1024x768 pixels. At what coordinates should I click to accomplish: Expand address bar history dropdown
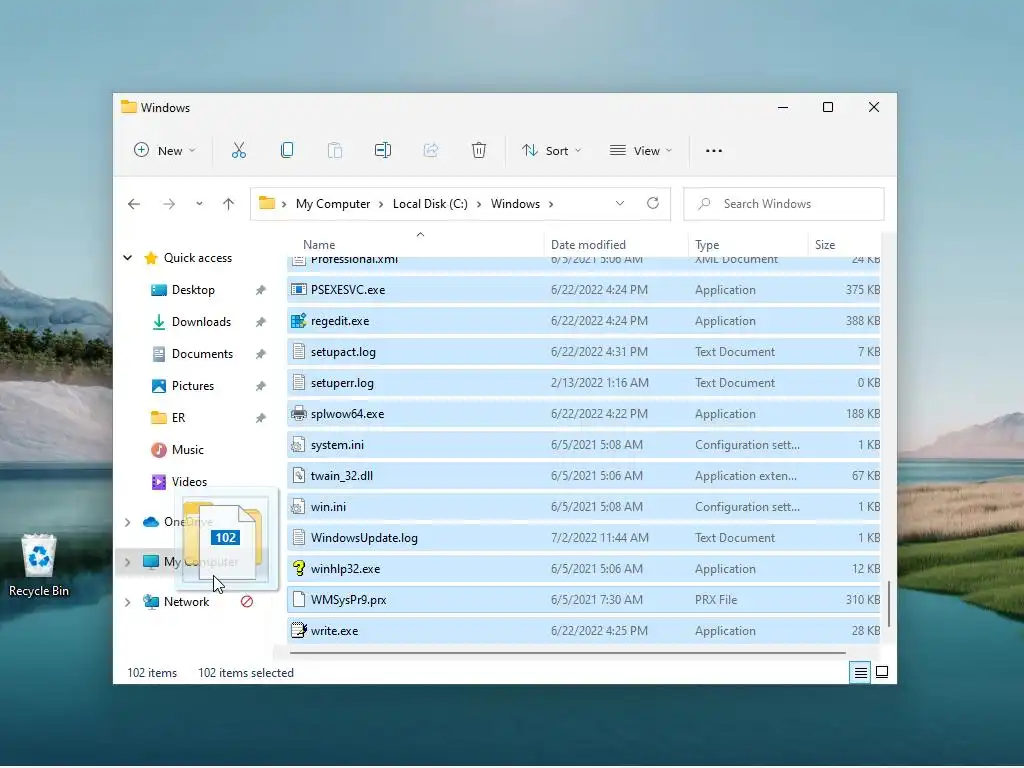[x=620, y=203]
